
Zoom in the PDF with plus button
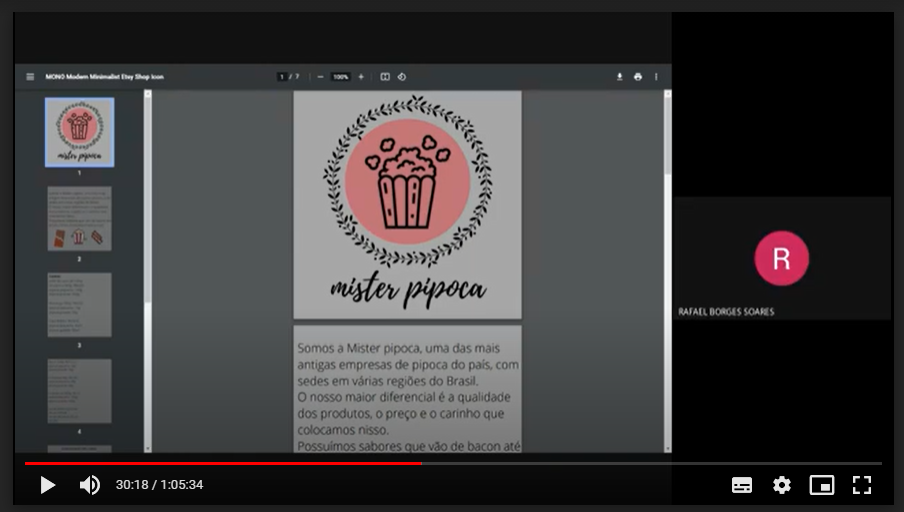361,77
